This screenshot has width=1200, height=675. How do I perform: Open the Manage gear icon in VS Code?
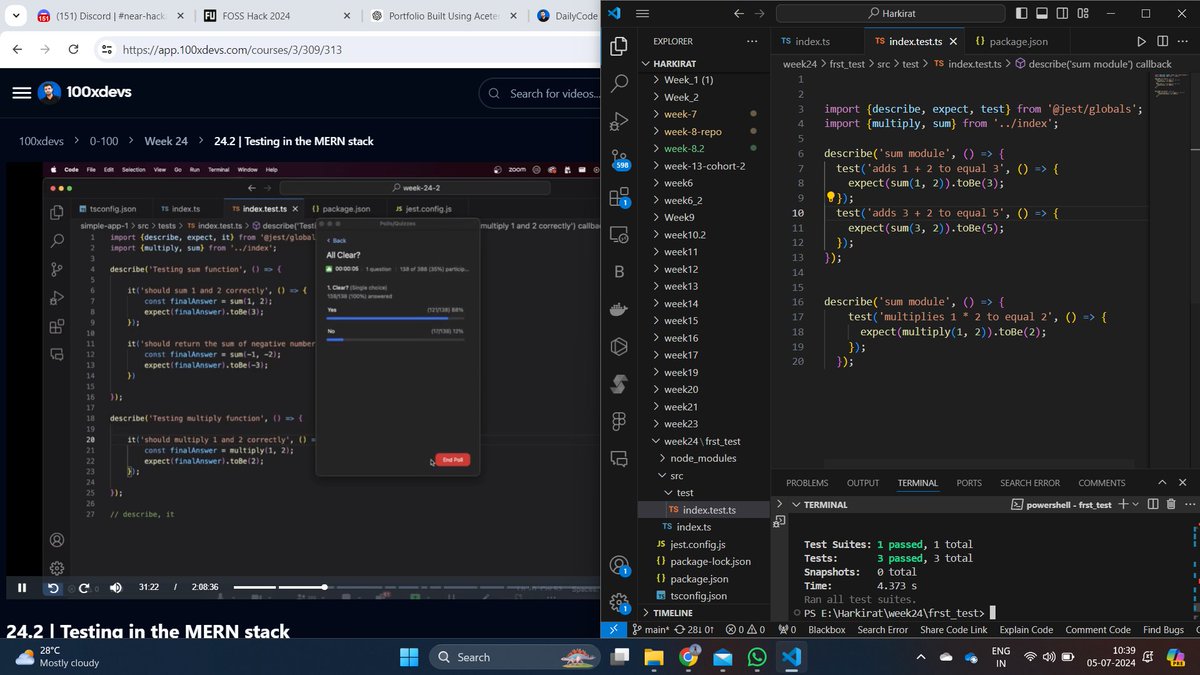click(619, 602)
